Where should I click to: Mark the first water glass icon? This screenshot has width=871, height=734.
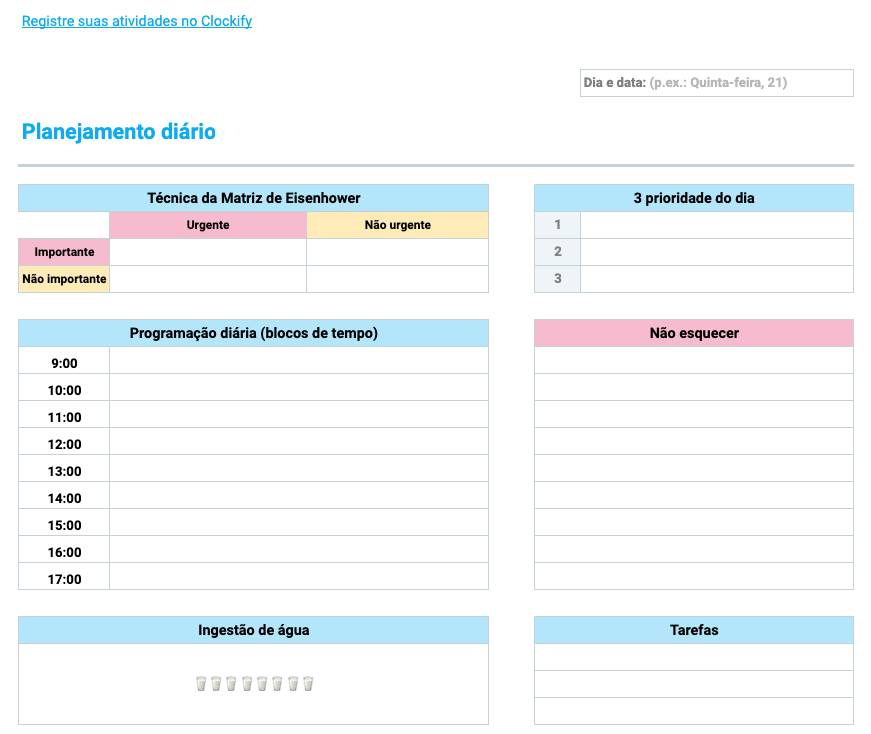click(x=201, y=684)
